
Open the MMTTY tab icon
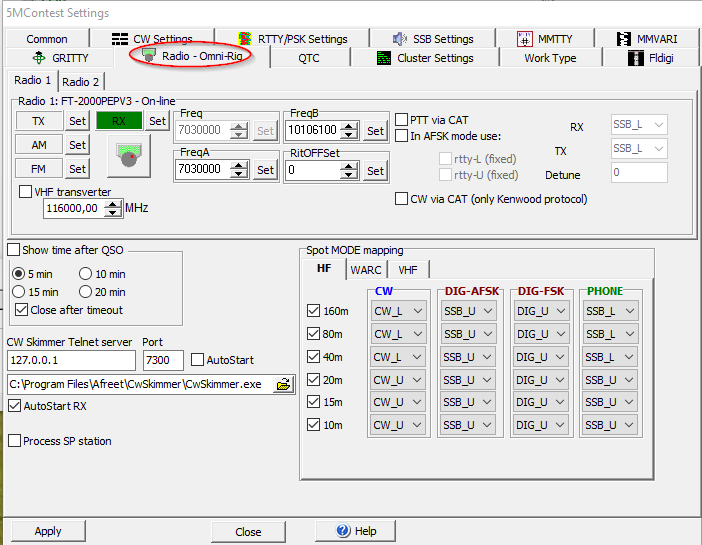click(x=524, y=39)
